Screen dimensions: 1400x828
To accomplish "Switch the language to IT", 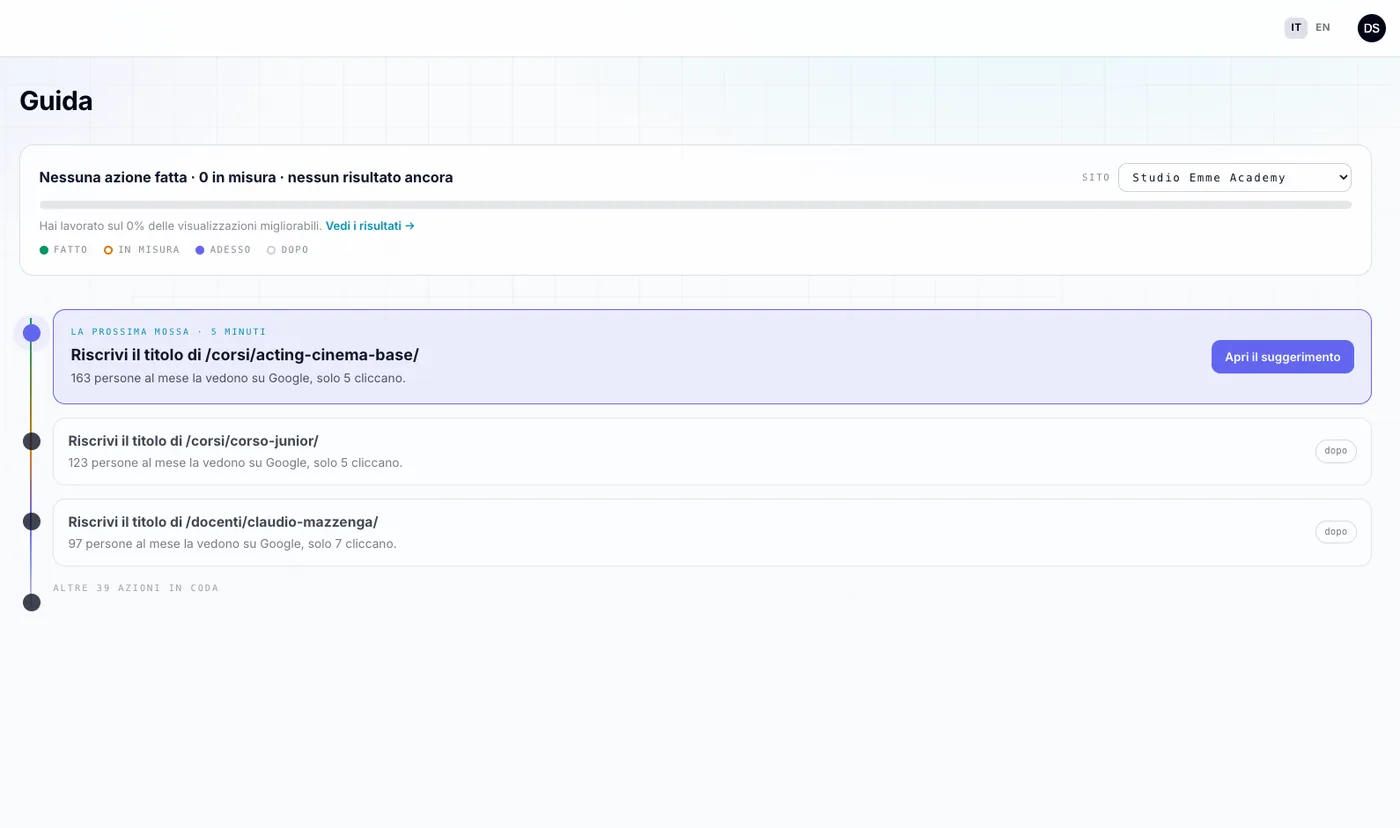I will pos(1296,28).
